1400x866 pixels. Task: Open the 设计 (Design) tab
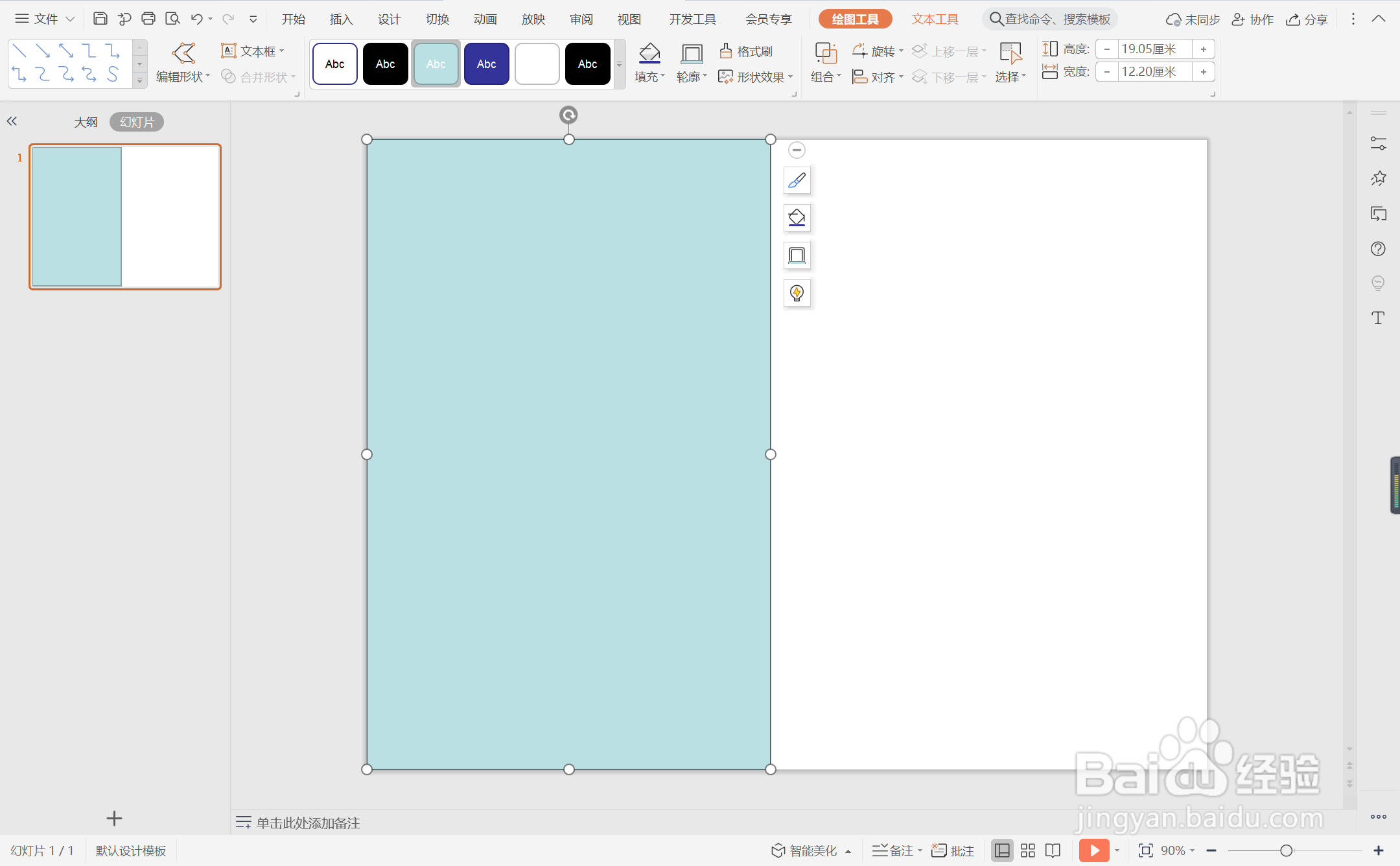(389, 19)
